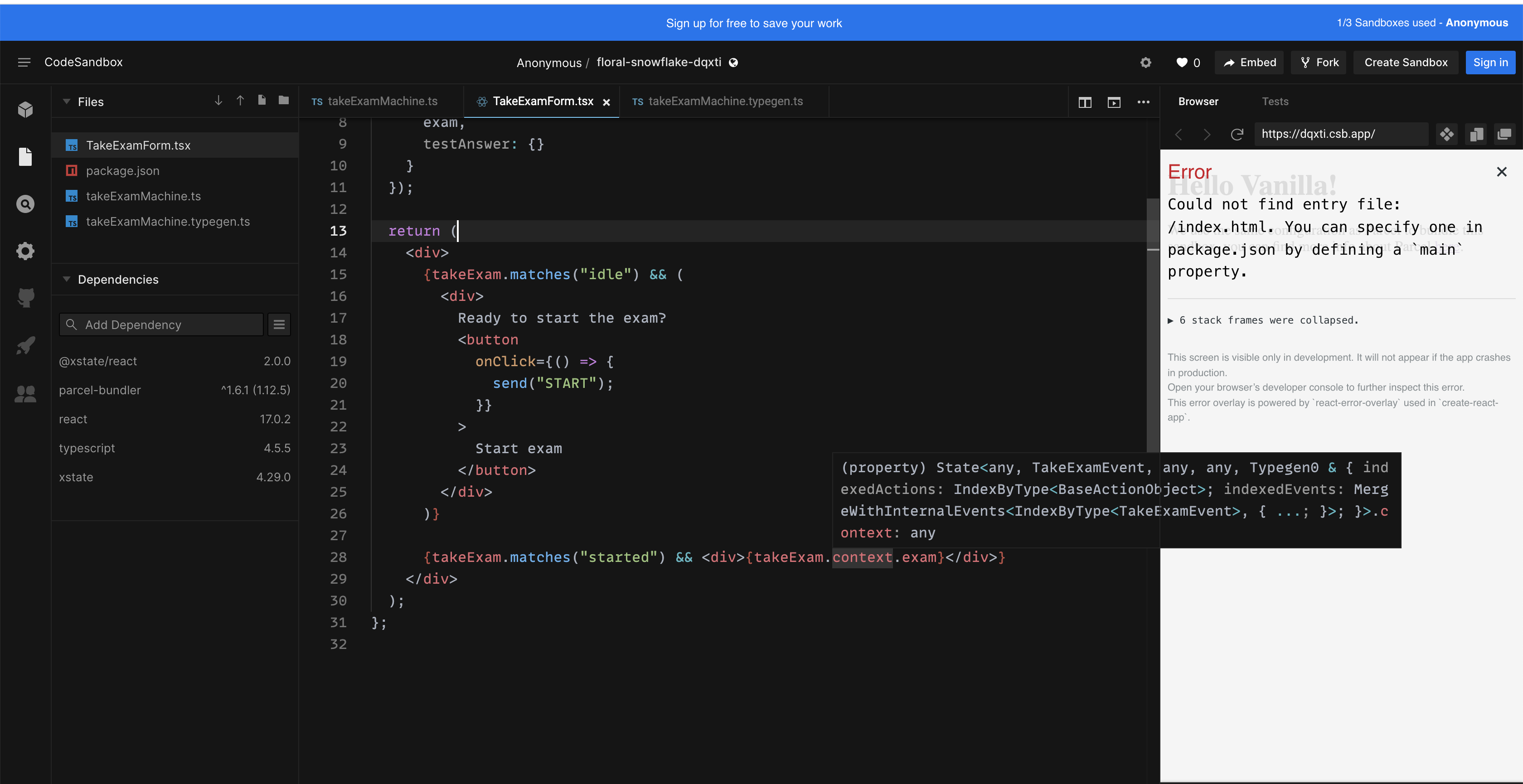Viewport: 1523px width, 784px height.
Task: Switch to the Tests tab
Action: (x=1275, y=101)
